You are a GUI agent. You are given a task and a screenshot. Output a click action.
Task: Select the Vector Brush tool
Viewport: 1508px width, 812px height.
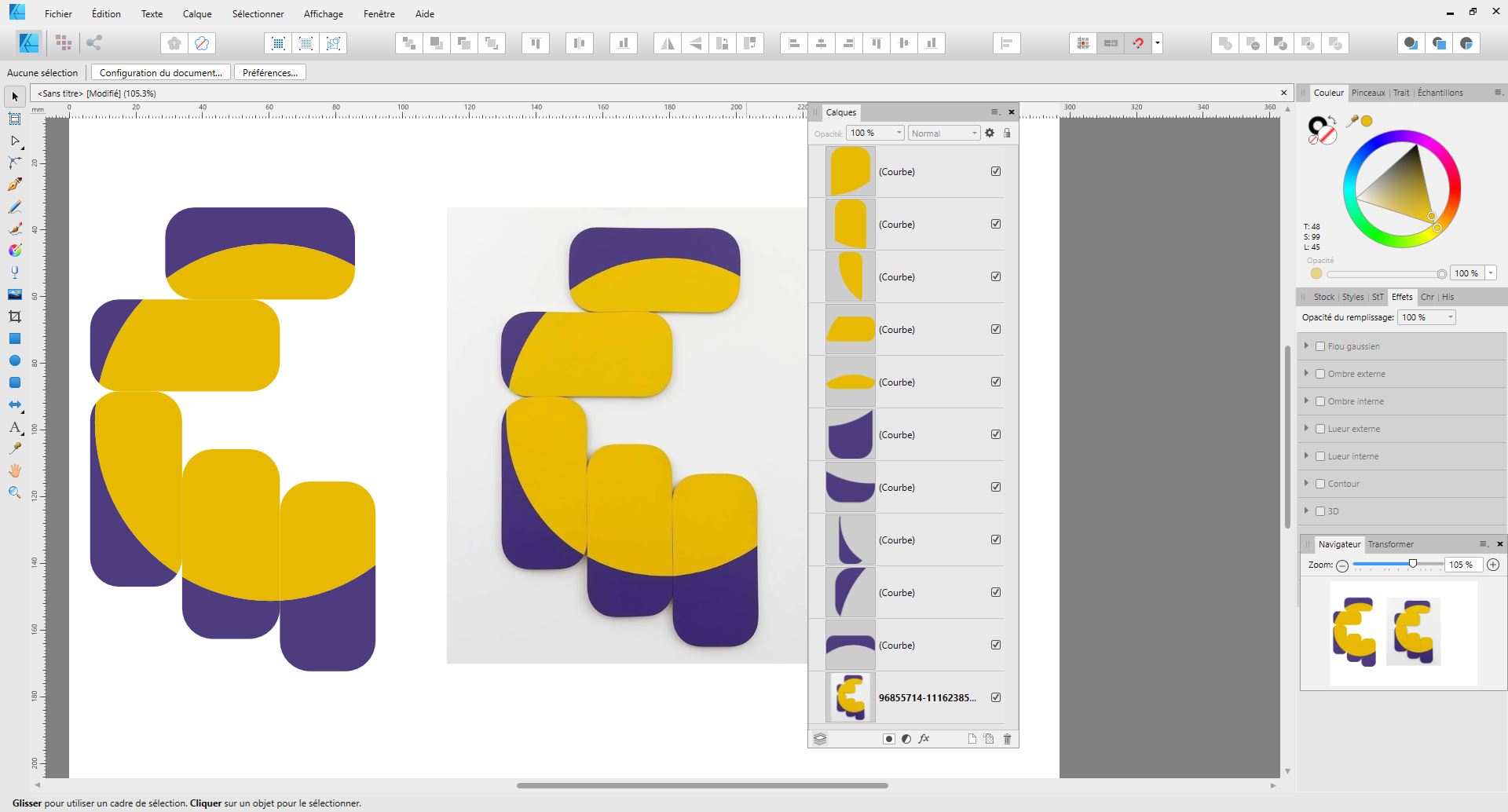pyautogui.click(x=15, y=229)
